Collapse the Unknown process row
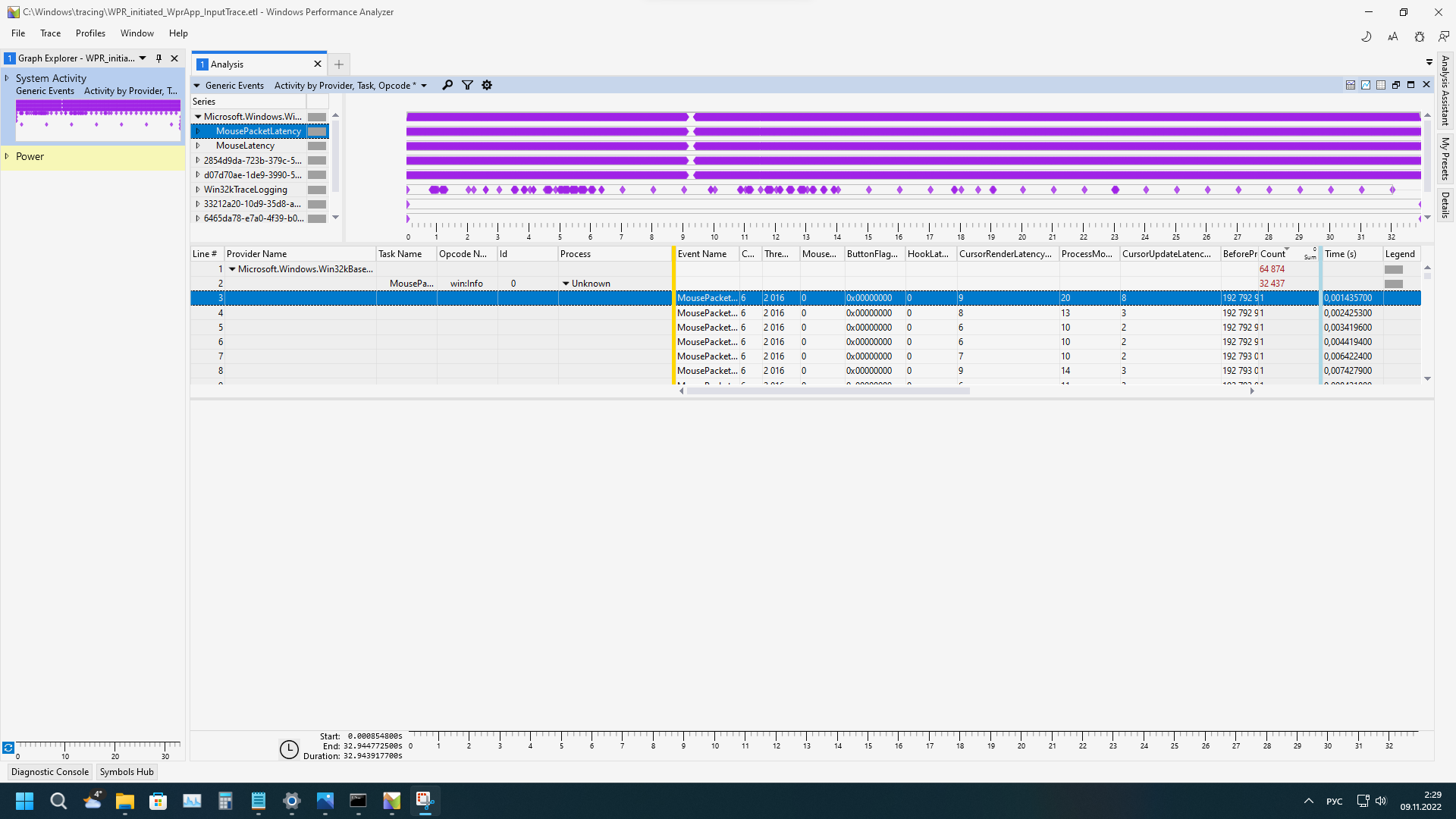Image resolution: width=1456 pixels, height=819 pixels. 566,284
